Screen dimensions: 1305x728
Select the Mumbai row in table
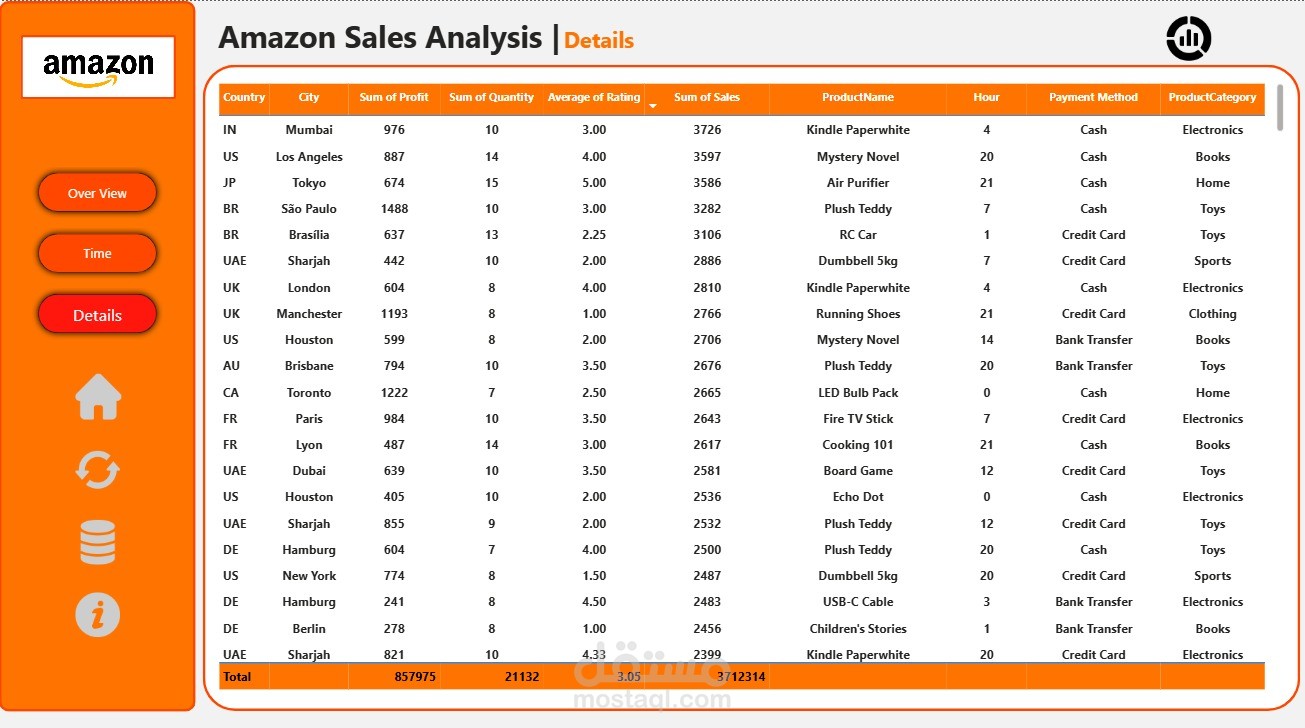742,130
